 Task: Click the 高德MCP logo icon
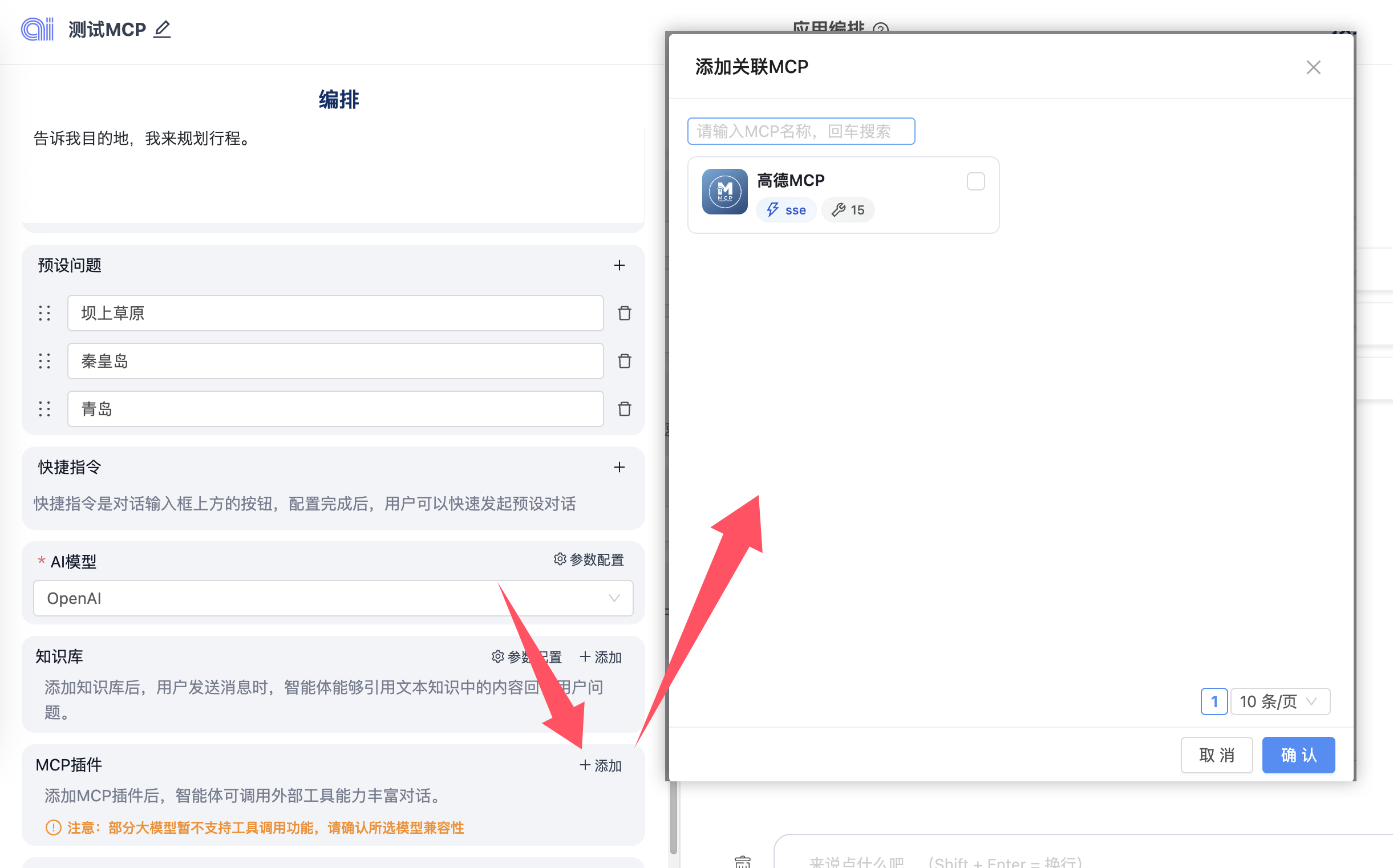[724, 192]
